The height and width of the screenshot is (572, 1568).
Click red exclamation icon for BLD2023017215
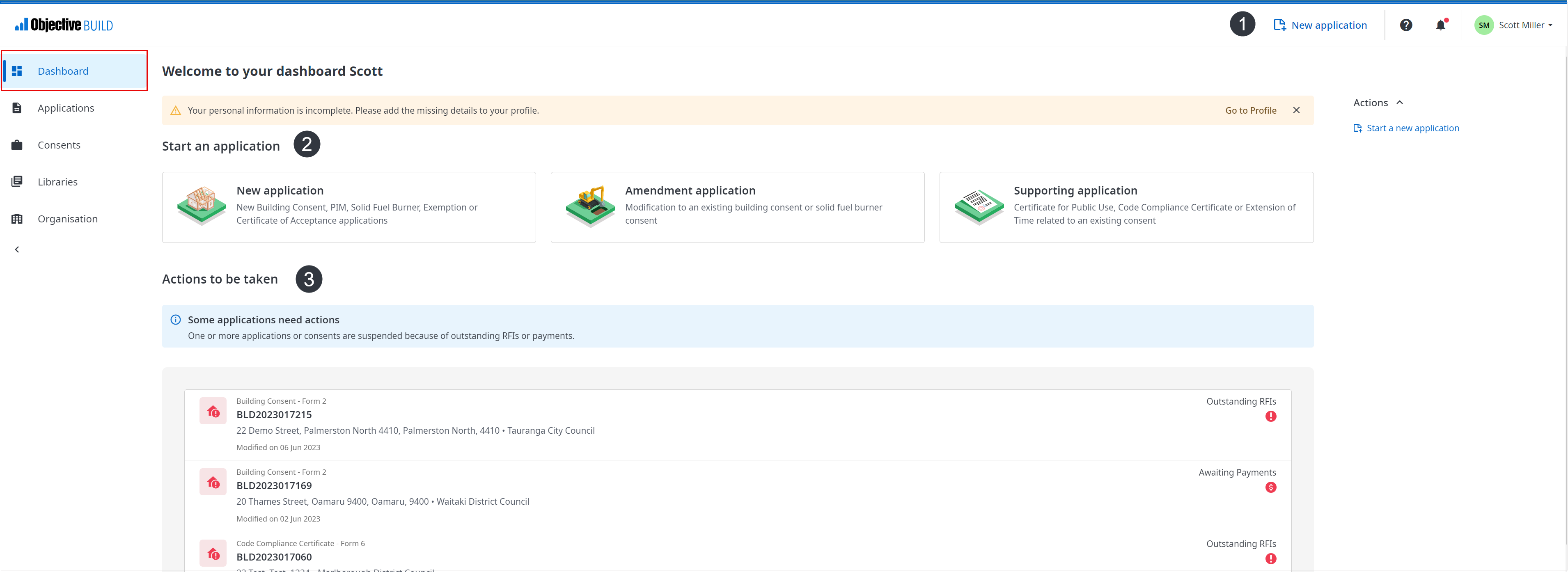[x=1270, y=417]
